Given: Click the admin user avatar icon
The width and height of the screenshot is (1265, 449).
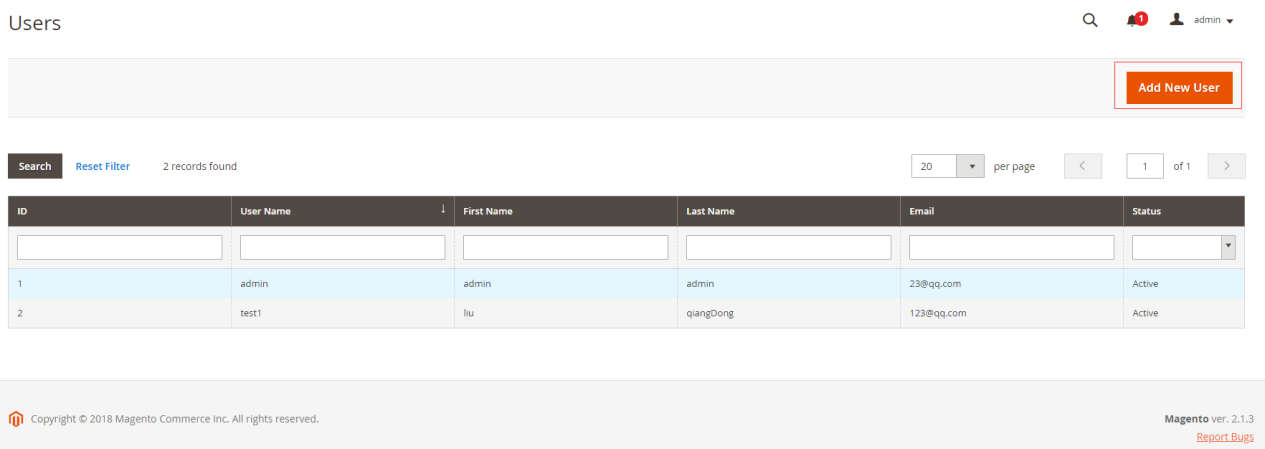Looking at the screenshot, I should [1177, 19].
